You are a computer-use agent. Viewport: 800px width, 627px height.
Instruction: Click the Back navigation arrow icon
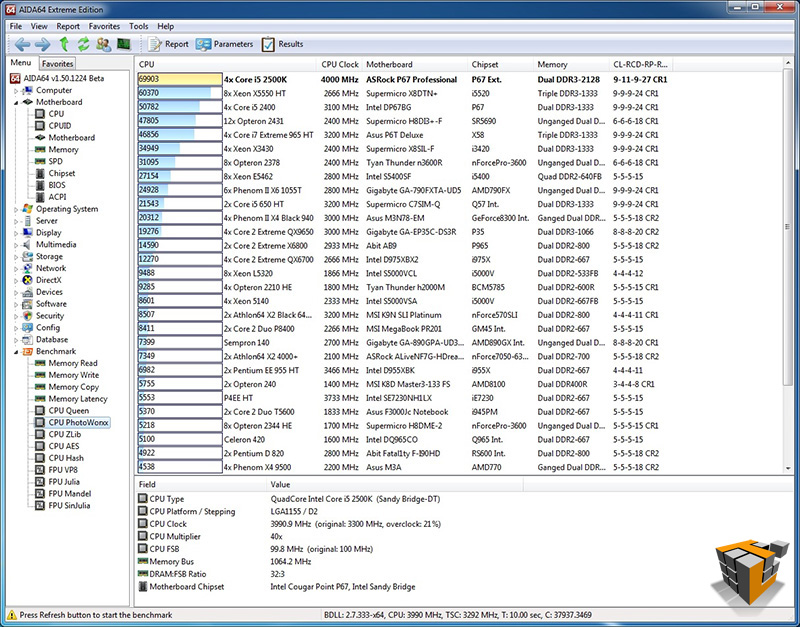click(x=22, y=44)
